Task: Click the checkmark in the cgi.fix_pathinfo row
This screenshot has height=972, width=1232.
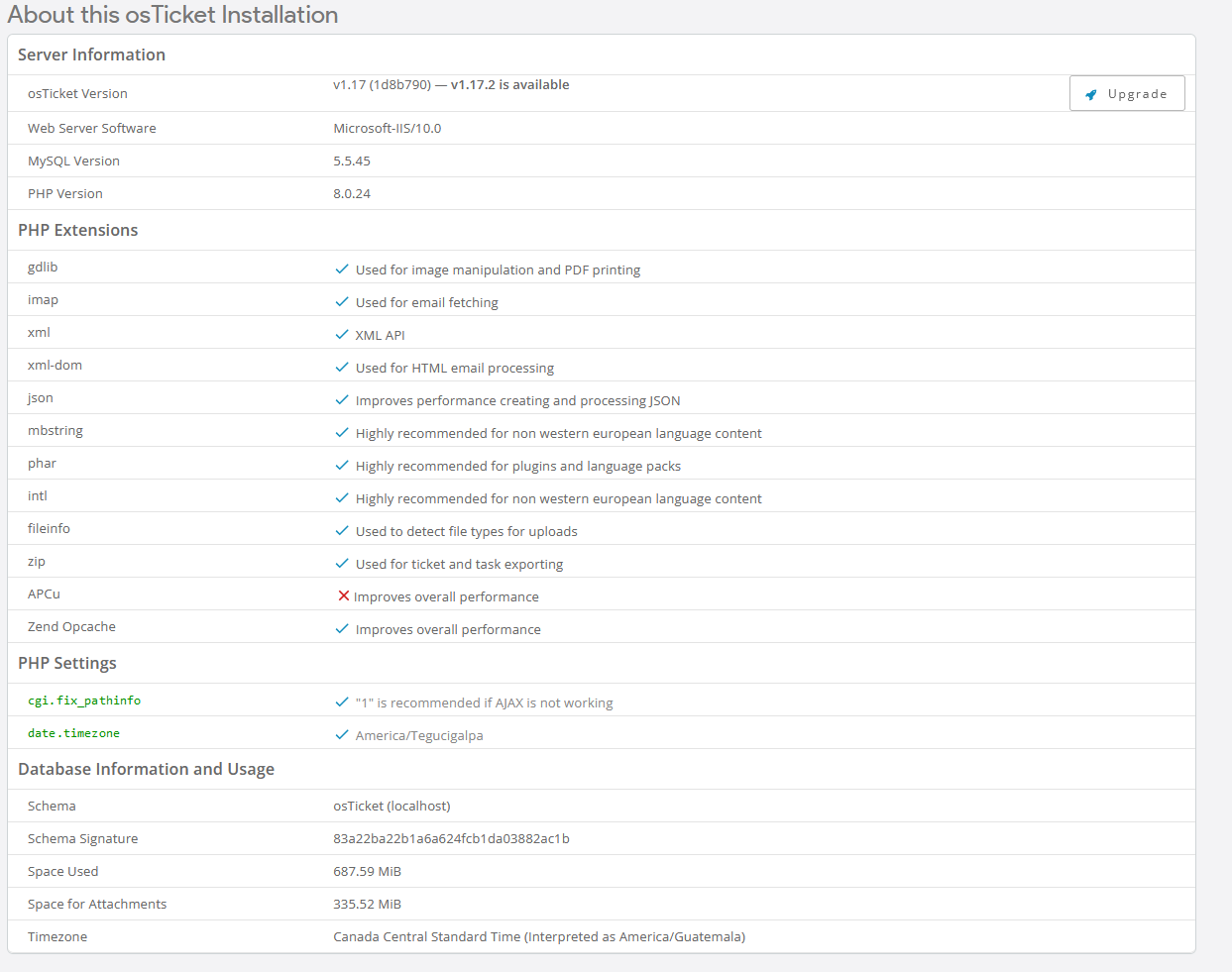Action: click(x=342, y=702)
